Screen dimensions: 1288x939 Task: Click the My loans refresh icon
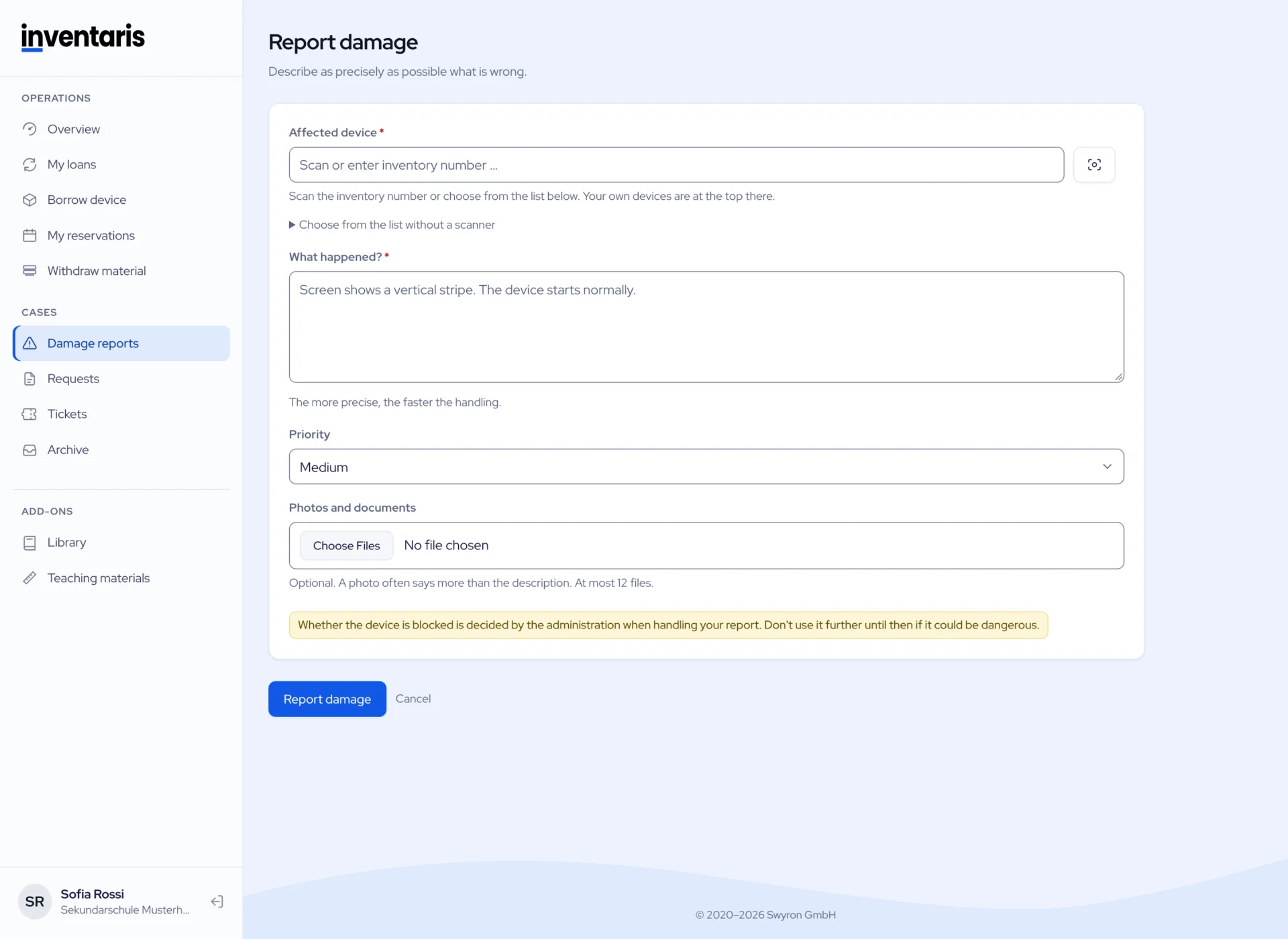click(x=30, y=164)
